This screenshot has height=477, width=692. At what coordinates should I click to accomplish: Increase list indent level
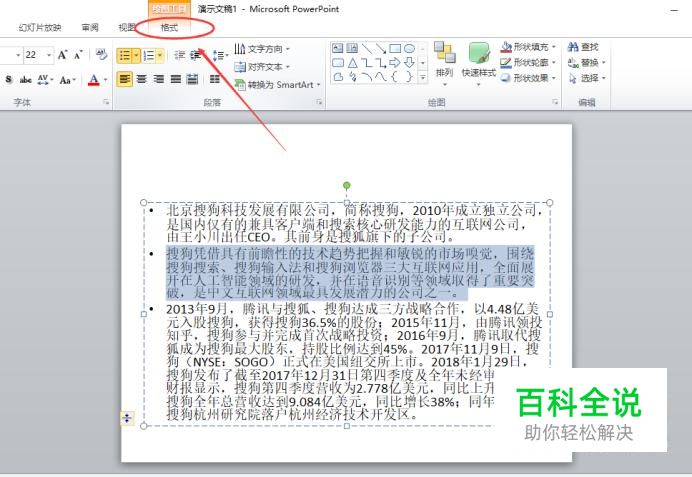pyautogui.click(x=196, y=55)
